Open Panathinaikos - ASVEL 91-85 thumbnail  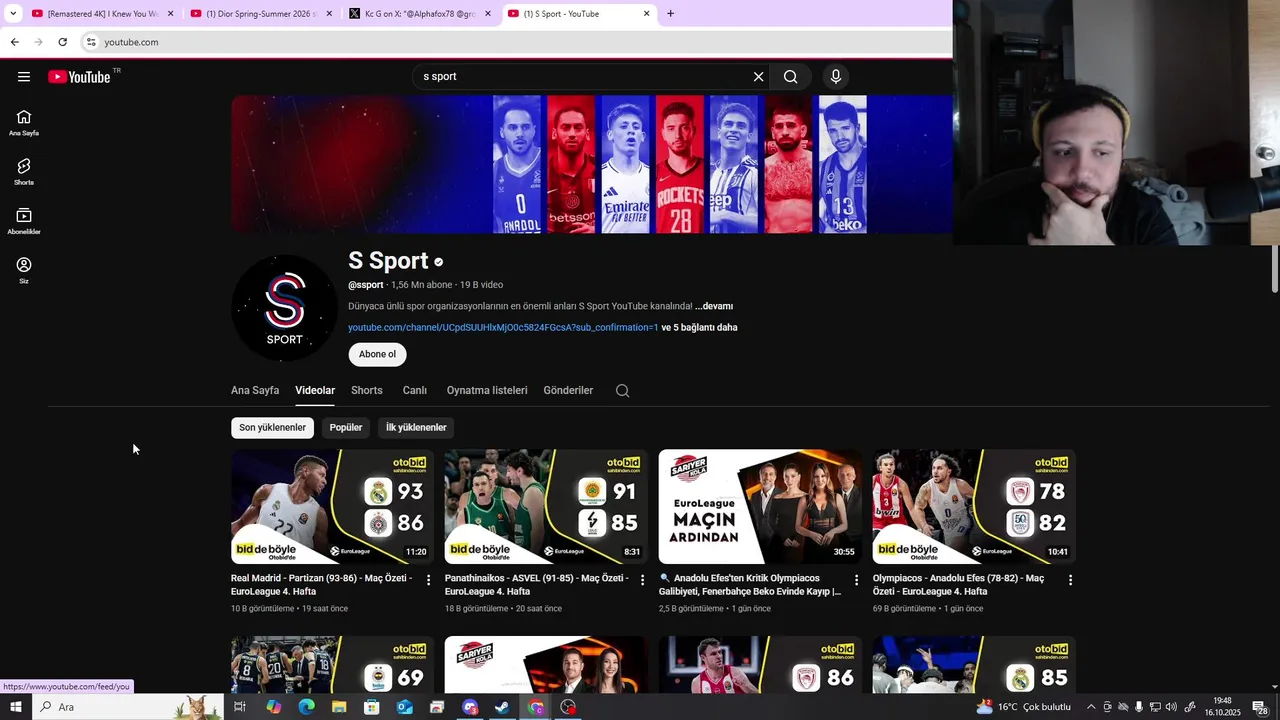[x=546, y=506]
